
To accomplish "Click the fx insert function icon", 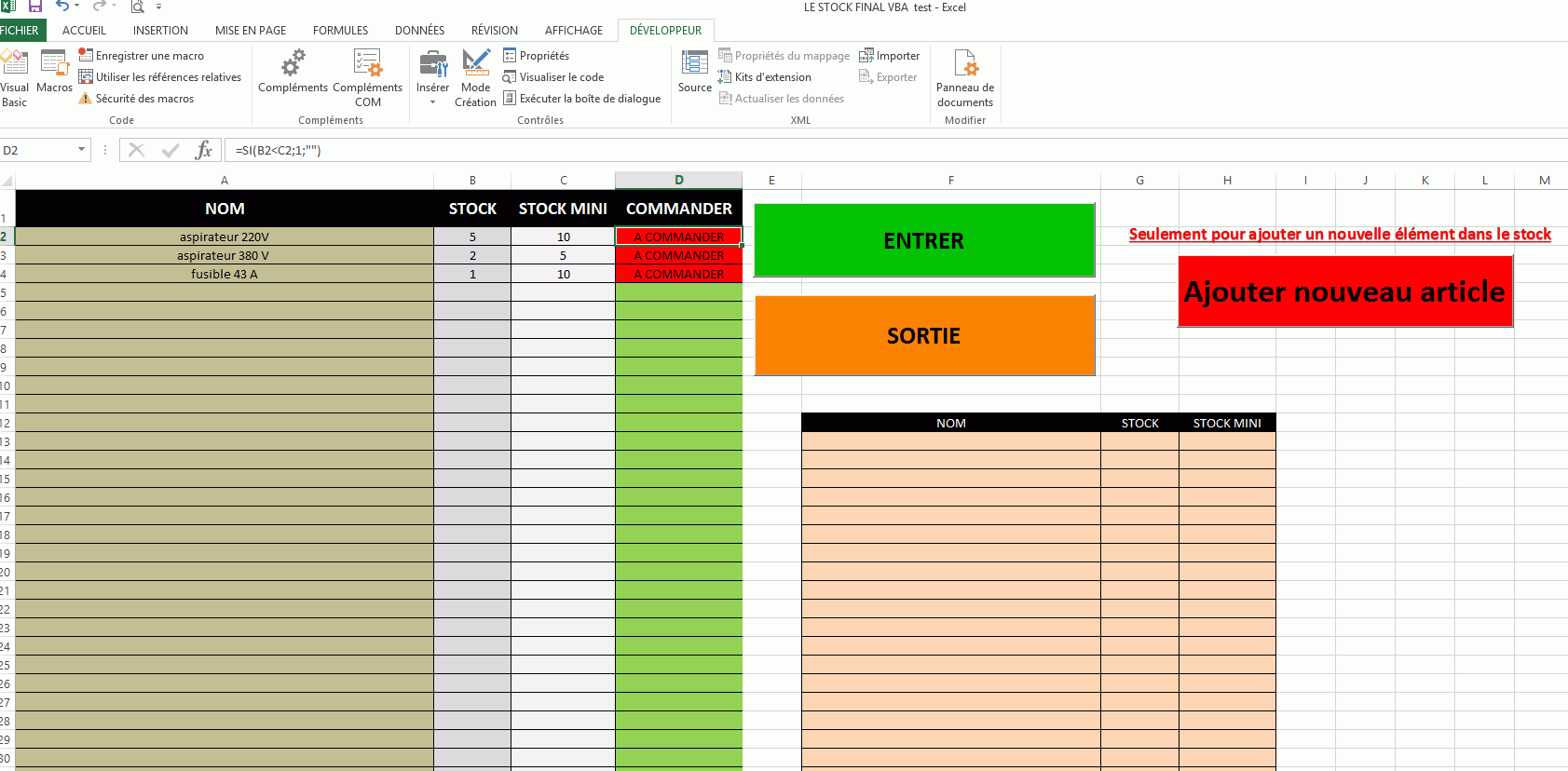I will click(204, 150).
